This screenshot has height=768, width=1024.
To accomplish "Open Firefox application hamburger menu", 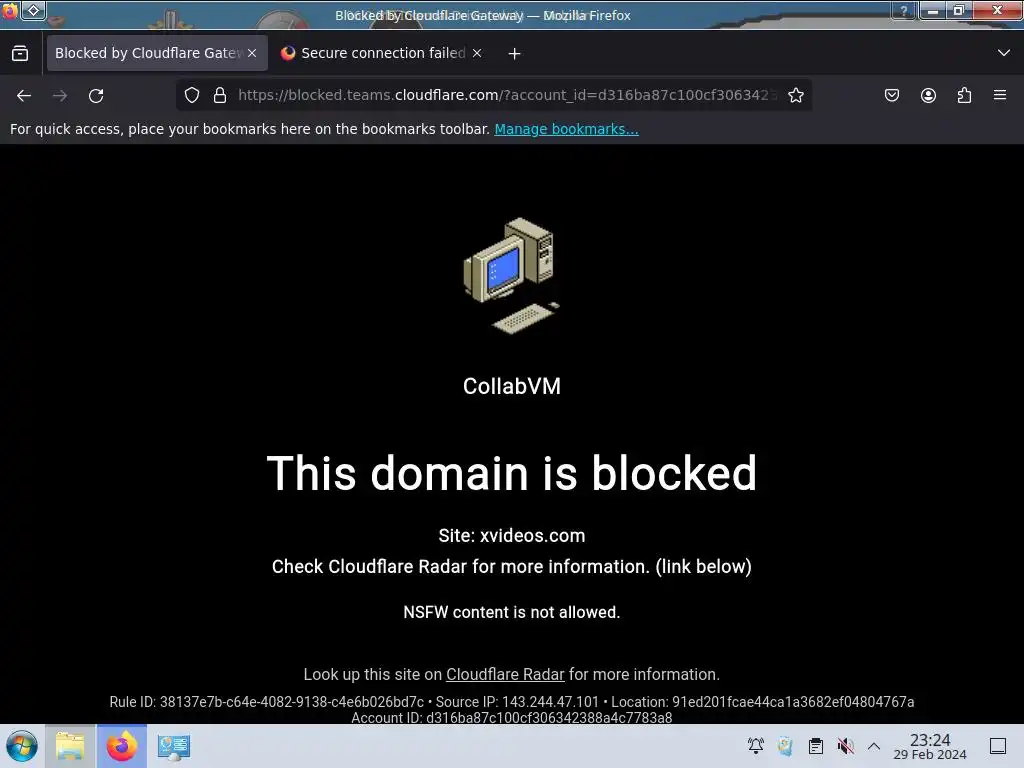I will click(1000, 95).
